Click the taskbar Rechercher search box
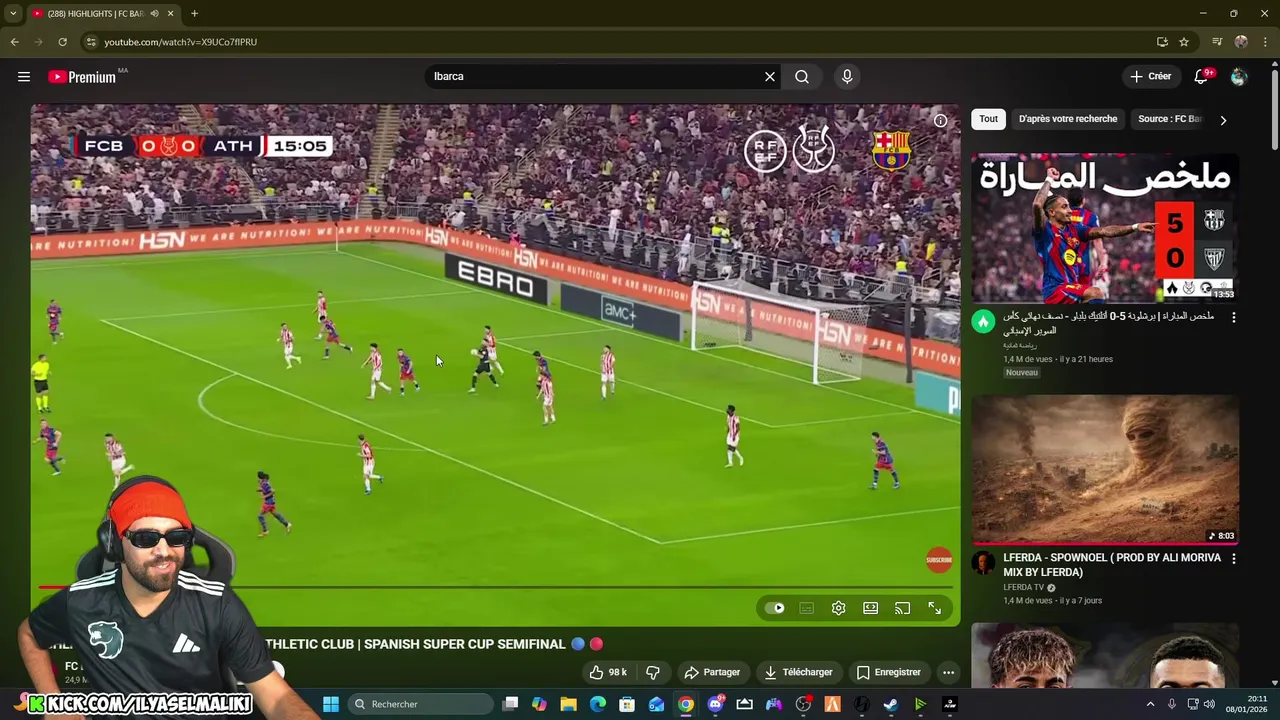The height and width of the screenshot is (720, 1280). coord(420,704)
